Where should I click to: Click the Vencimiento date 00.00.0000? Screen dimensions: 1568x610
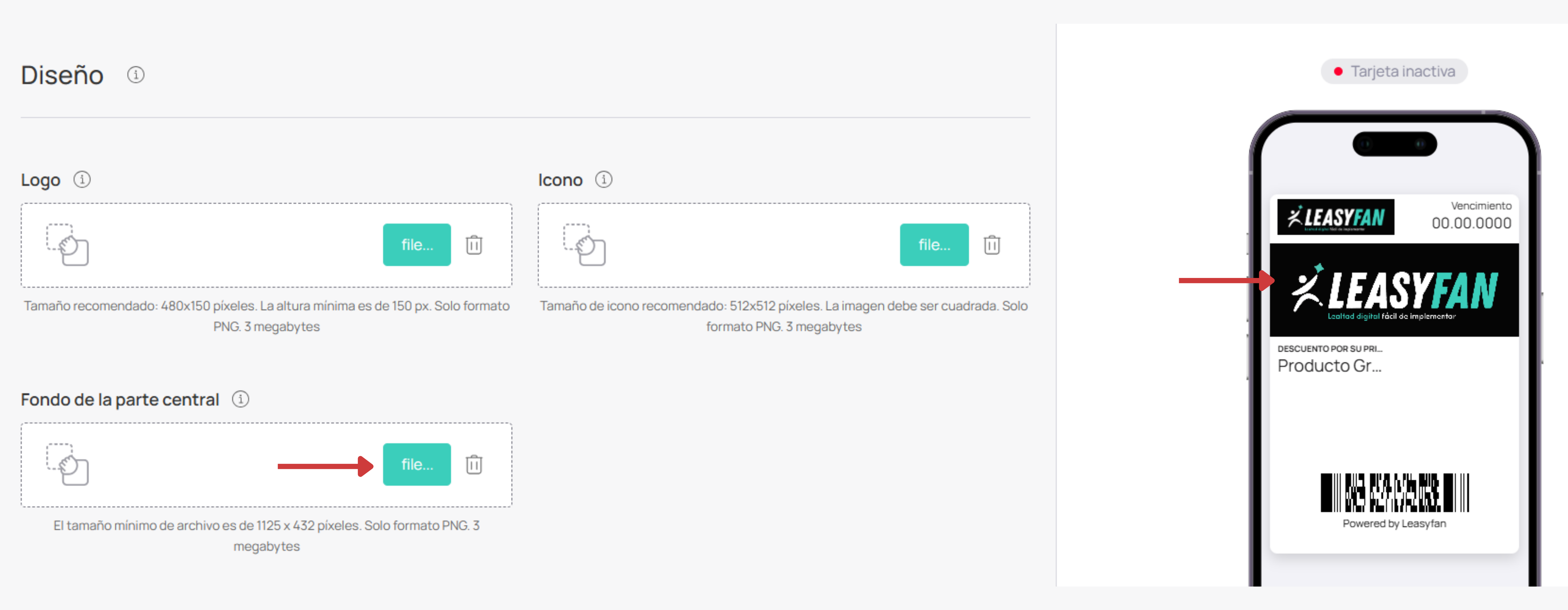(1471, 223)
